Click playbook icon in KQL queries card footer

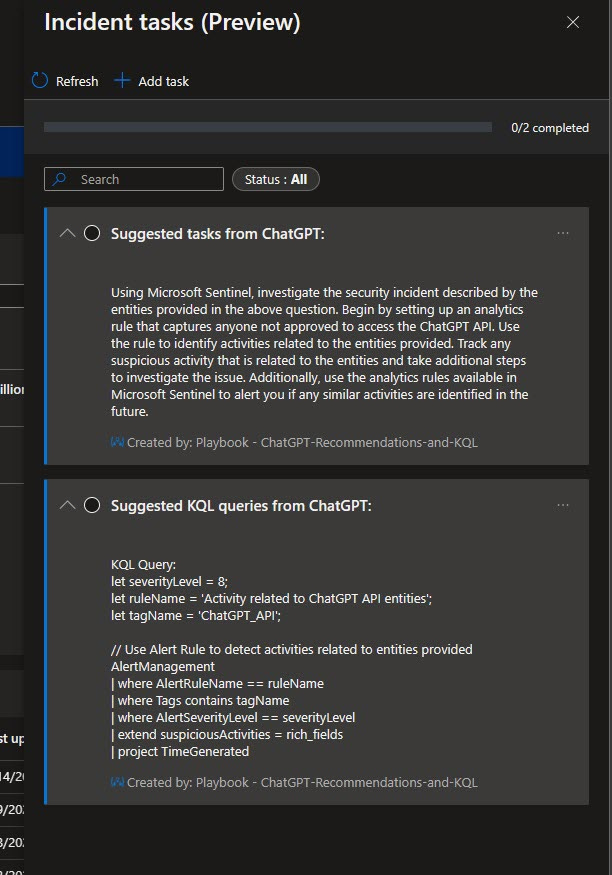[x=117, y=782]
